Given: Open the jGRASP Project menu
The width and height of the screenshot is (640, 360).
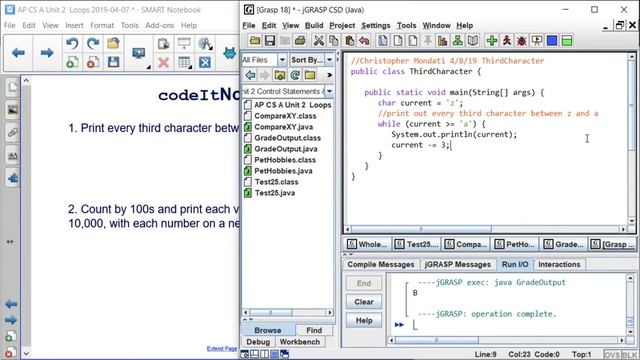Looking at the screenshot, I should point(342,25).
